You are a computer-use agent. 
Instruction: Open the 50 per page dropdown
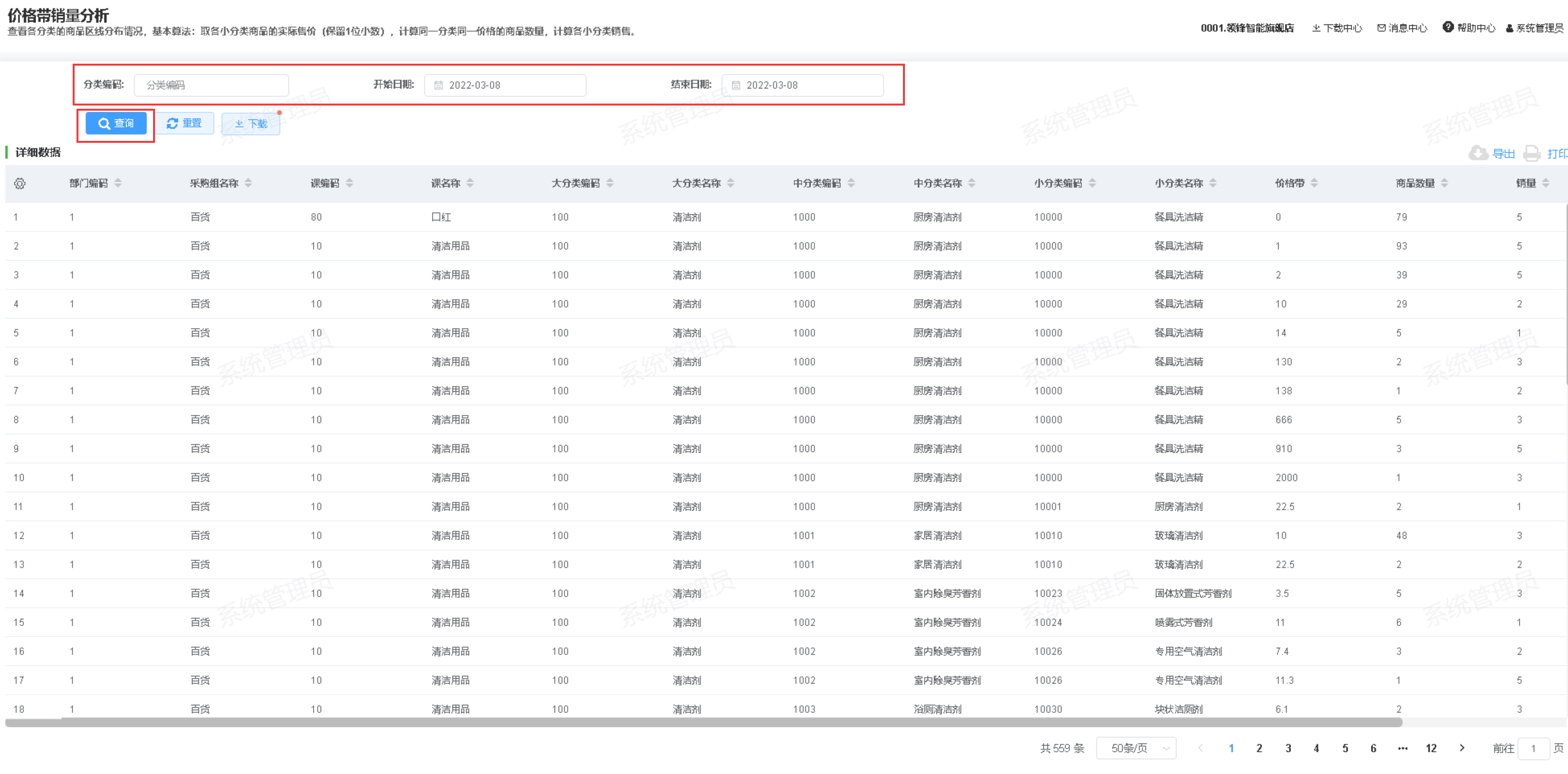click(x=1136, y=748)
